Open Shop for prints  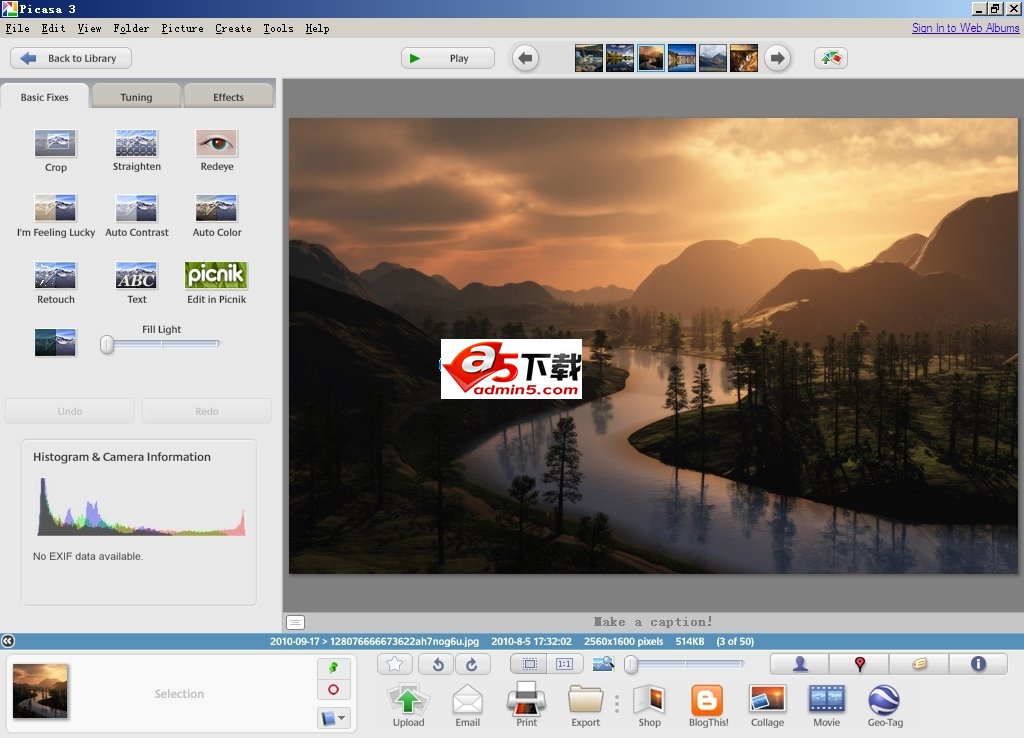(649, 705)
